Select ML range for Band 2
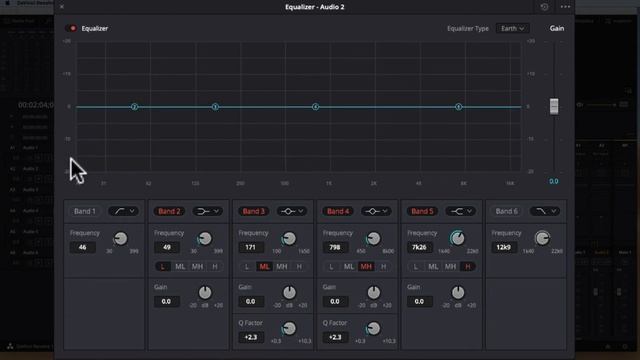The height and width of the screenshot is (360, 640). (x=180, y=267)
